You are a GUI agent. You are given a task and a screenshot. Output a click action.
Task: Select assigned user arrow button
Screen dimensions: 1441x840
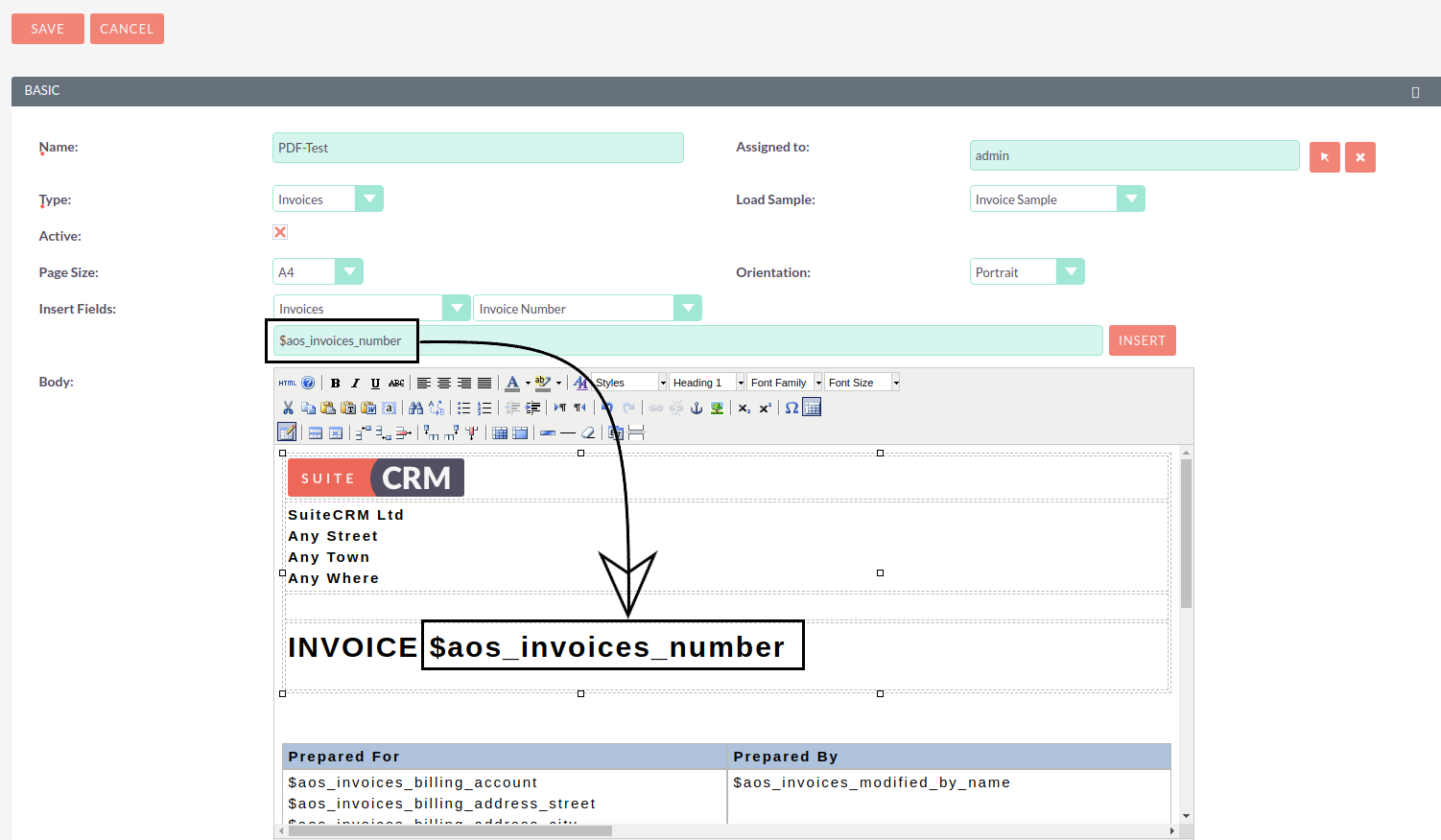(1325, 157)
